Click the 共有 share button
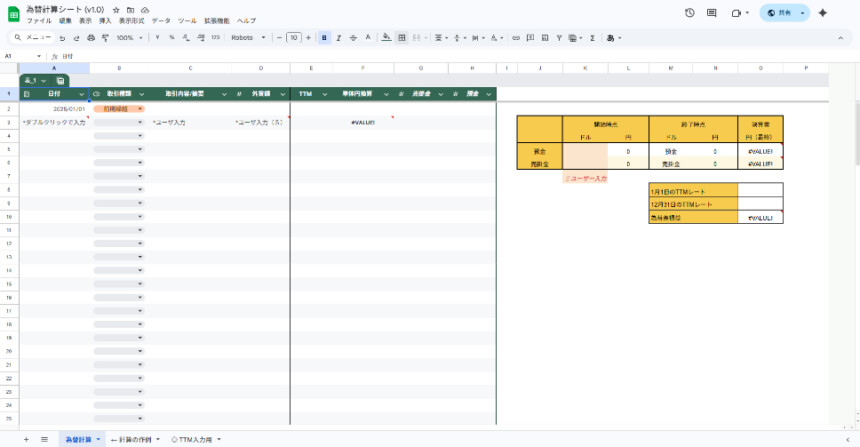Screen dimensions: 860x447 click(784, 13)
